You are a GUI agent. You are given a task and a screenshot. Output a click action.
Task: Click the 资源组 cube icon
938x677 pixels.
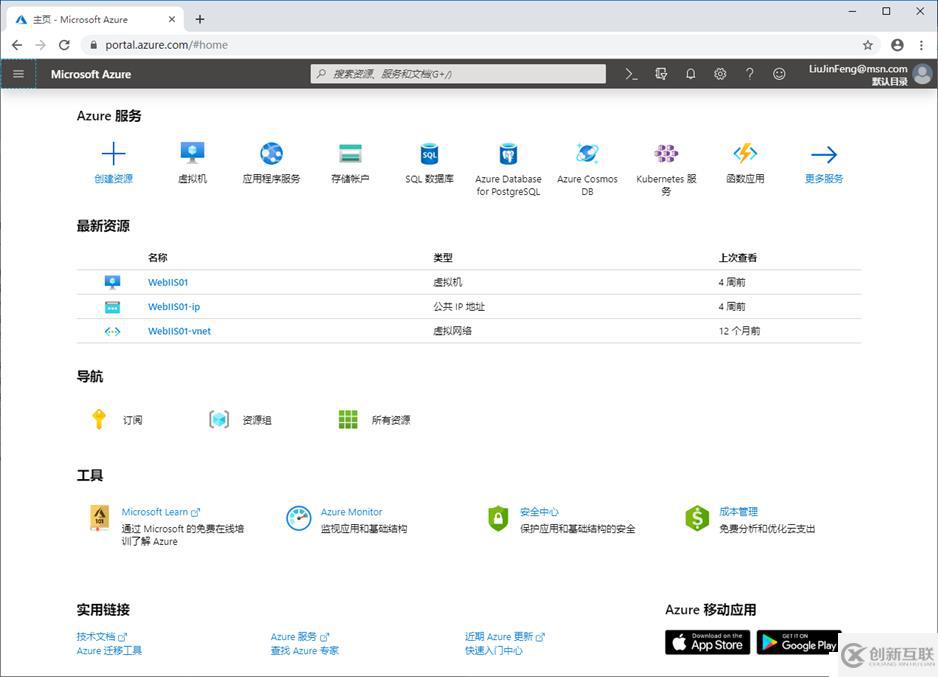click(x=219, y=419)
